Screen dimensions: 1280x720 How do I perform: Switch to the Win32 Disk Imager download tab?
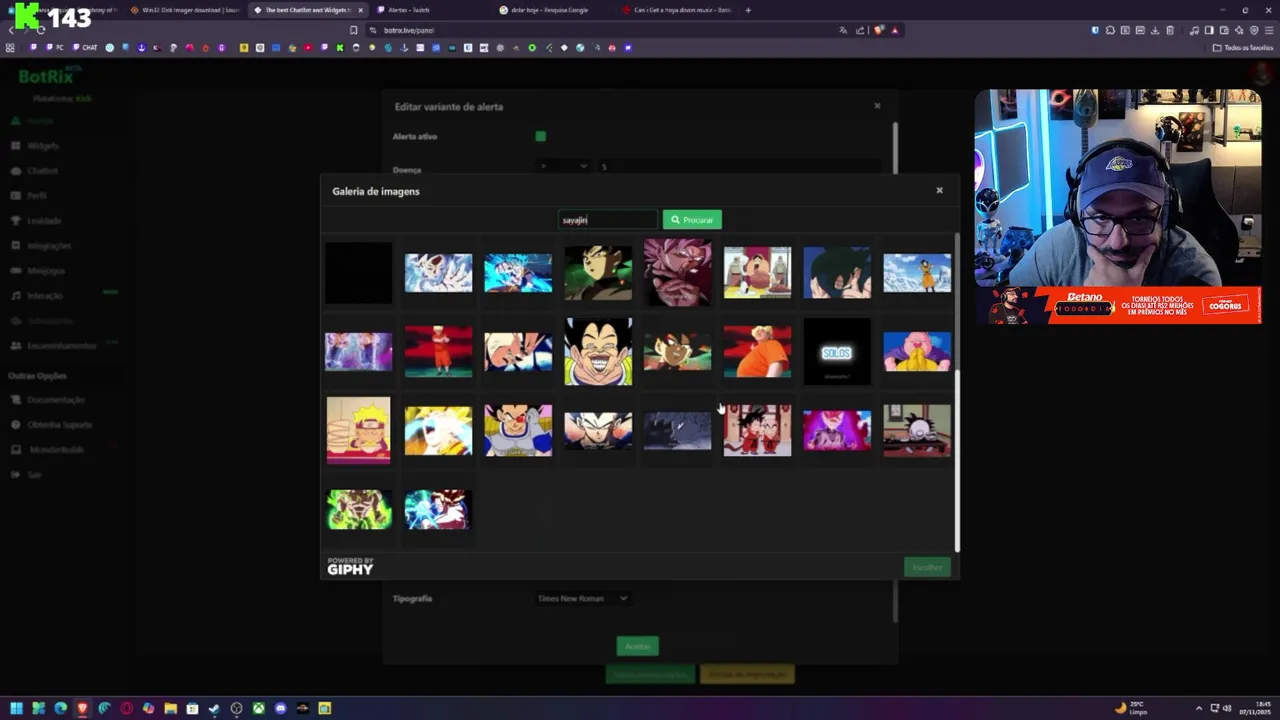click(x=185, y=10)
